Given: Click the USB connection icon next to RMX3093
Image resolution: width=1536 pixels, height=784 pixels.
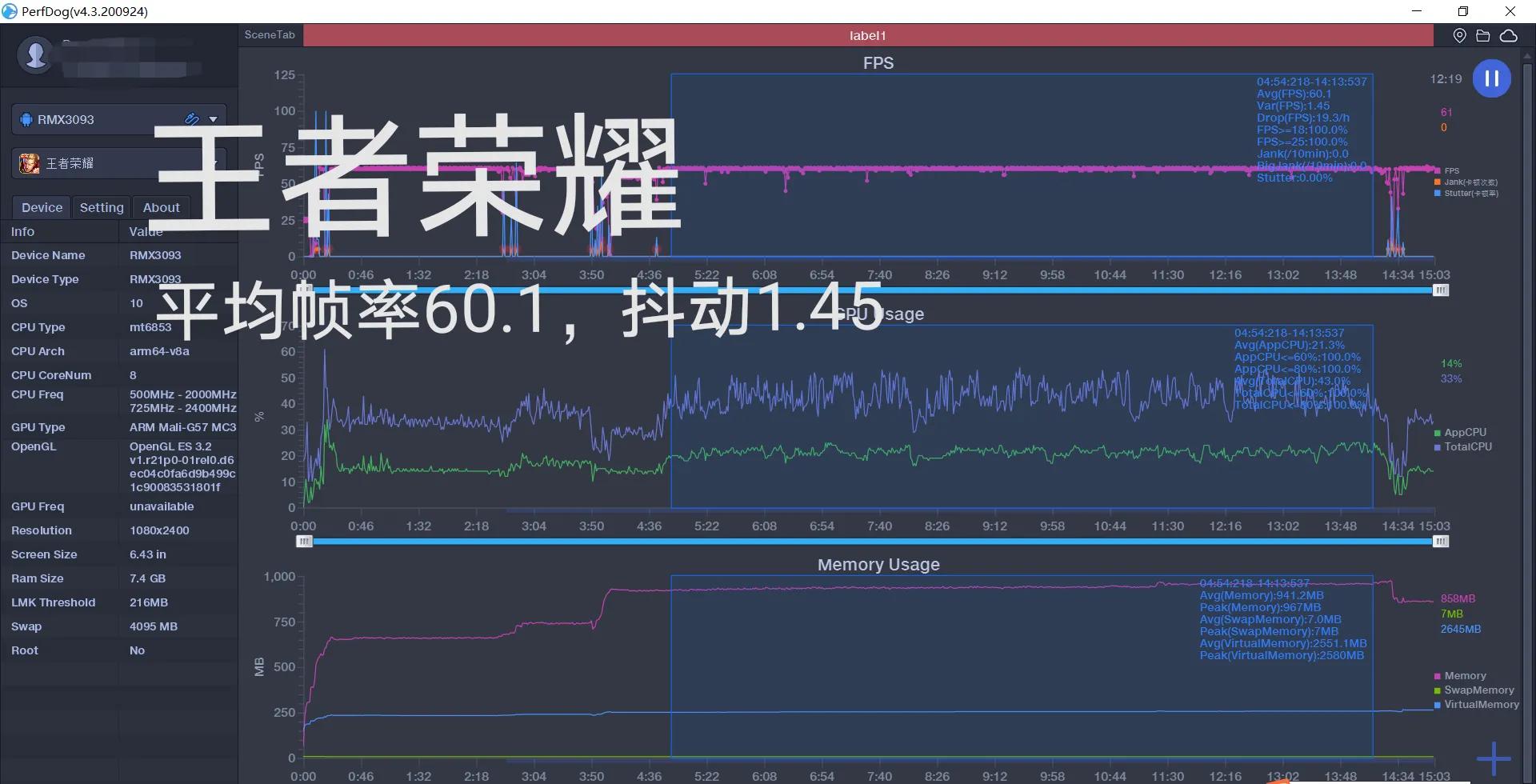Looking at the screenshot, I should click(191, 118).
